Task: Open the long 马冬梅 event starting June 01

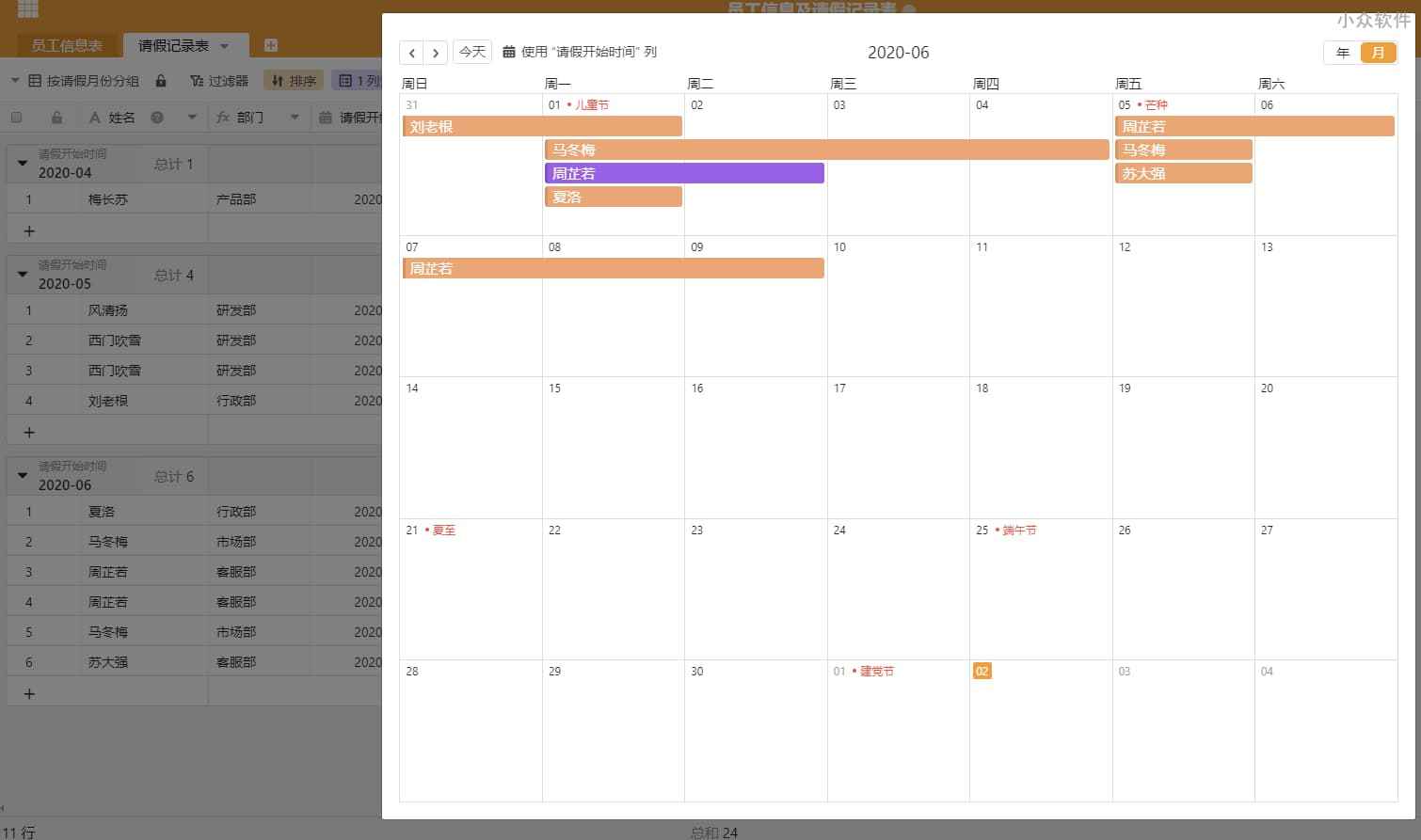Action: tap(827, 150)
